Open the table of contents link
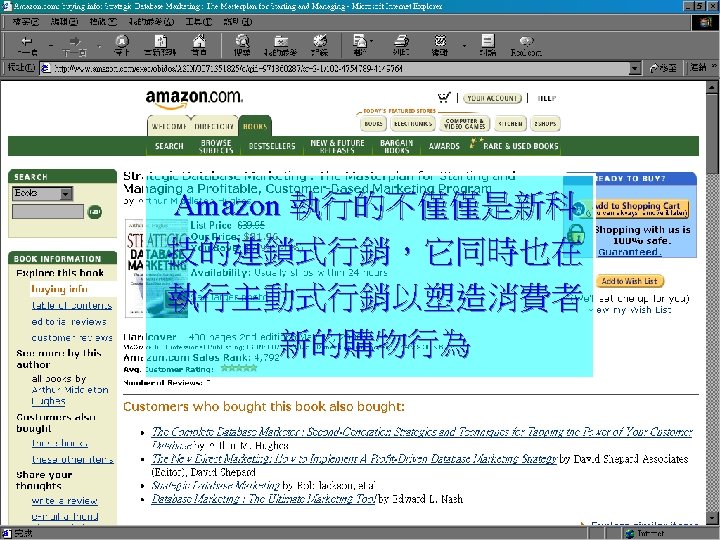 [x=72, y=305]
